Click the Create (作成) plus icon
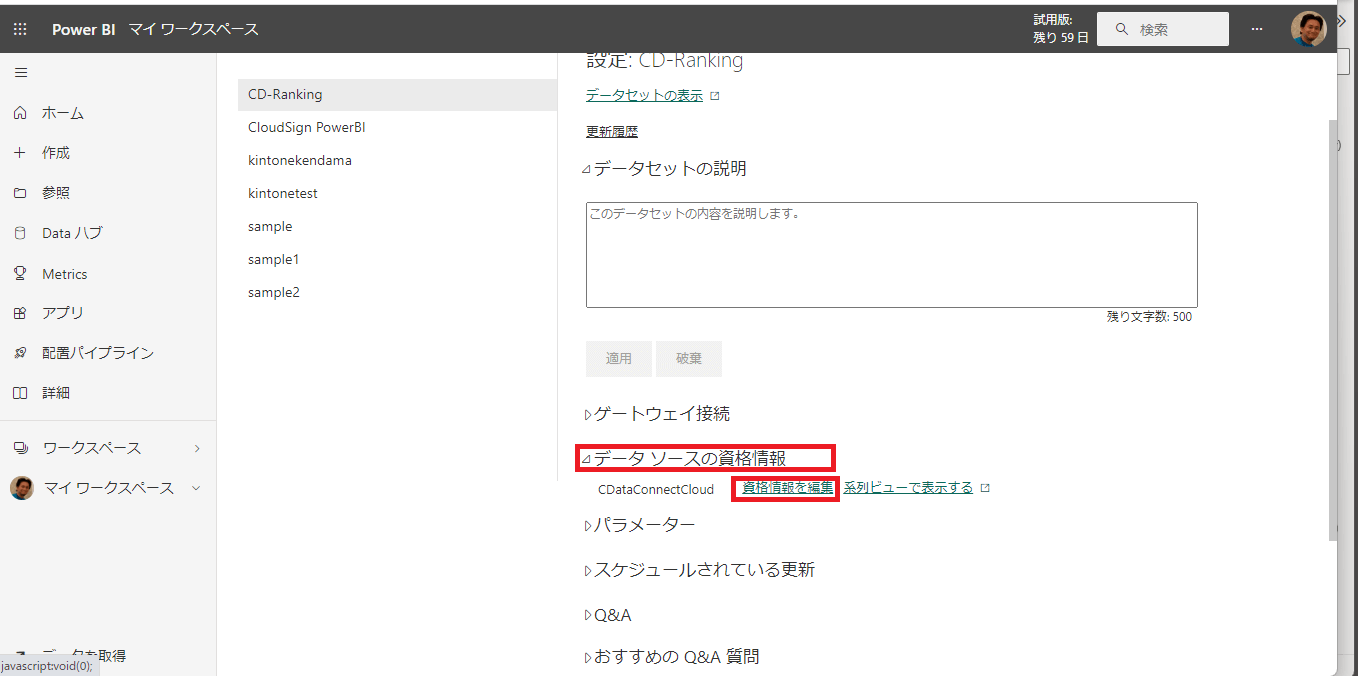 [20, 153]
